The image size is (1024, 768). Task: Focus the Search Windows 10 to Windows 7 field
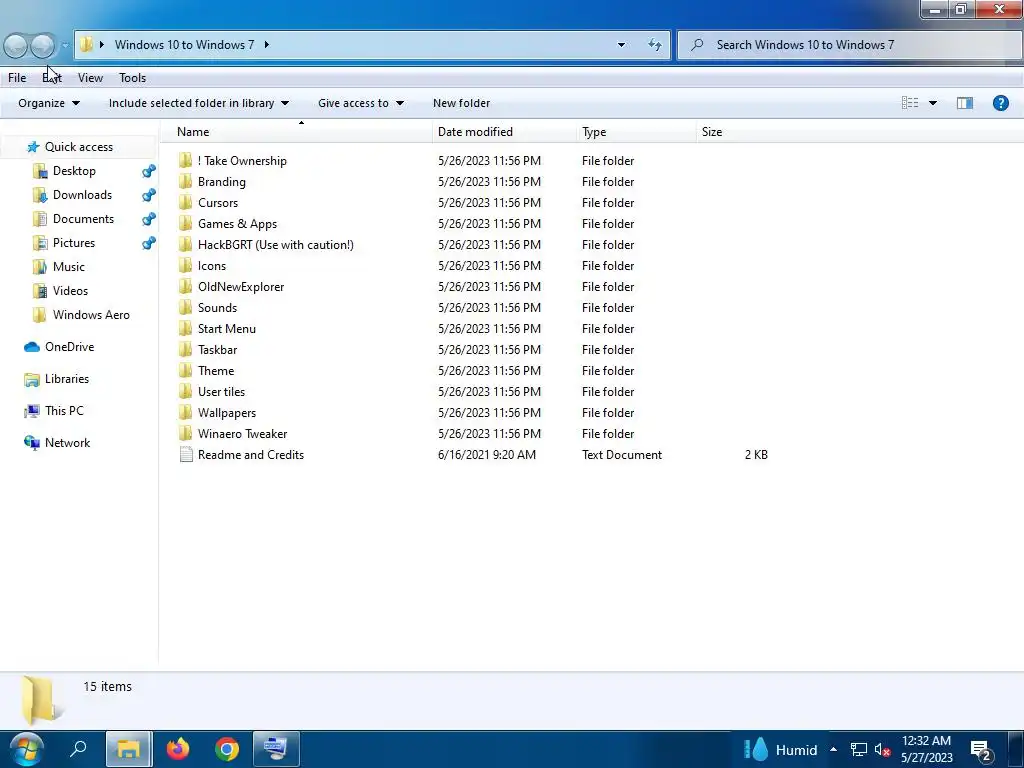click(x=850, y=44)
